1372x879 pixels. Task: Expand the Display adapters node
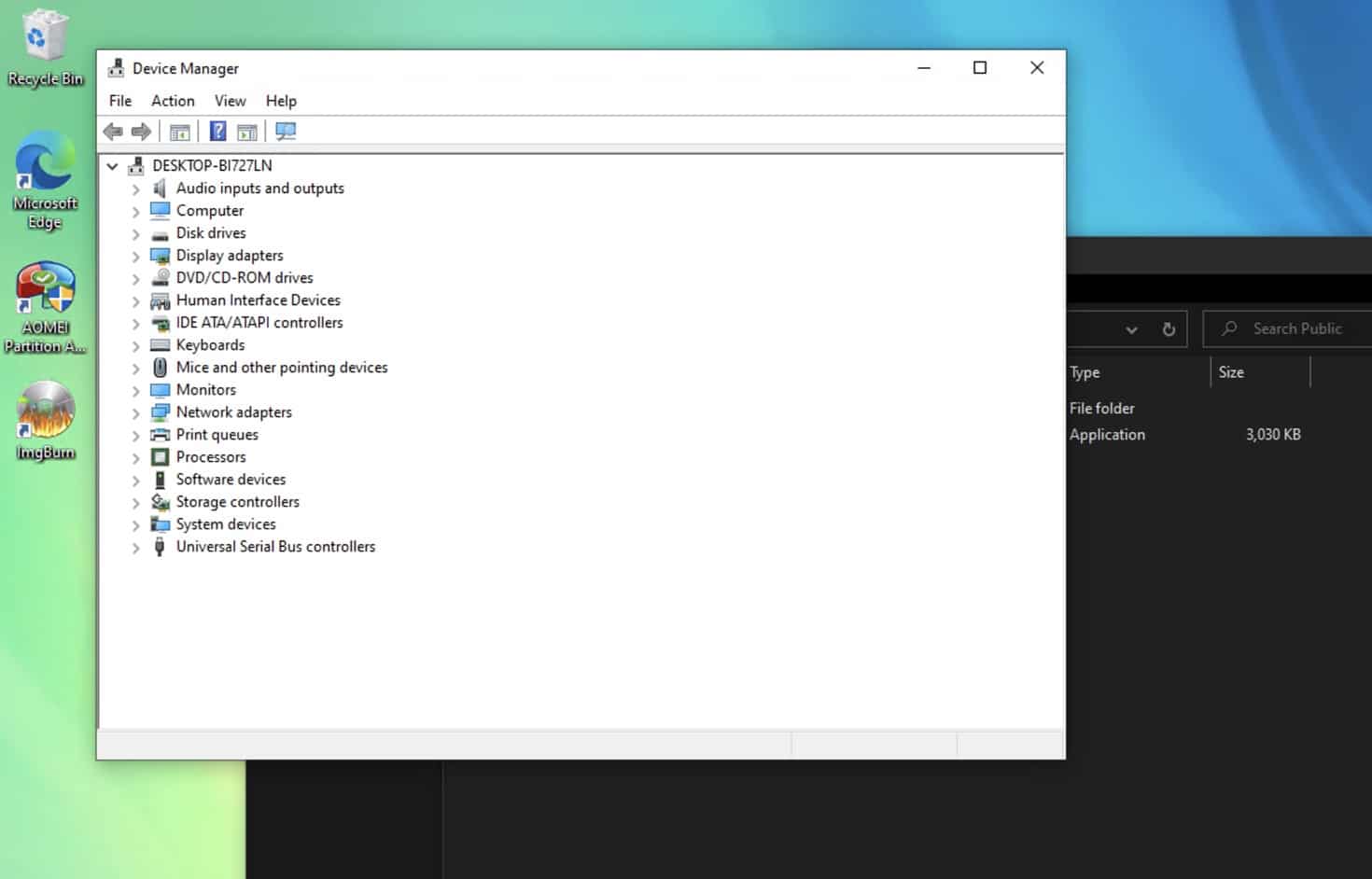pyautogui.click(x=136, y=256)
